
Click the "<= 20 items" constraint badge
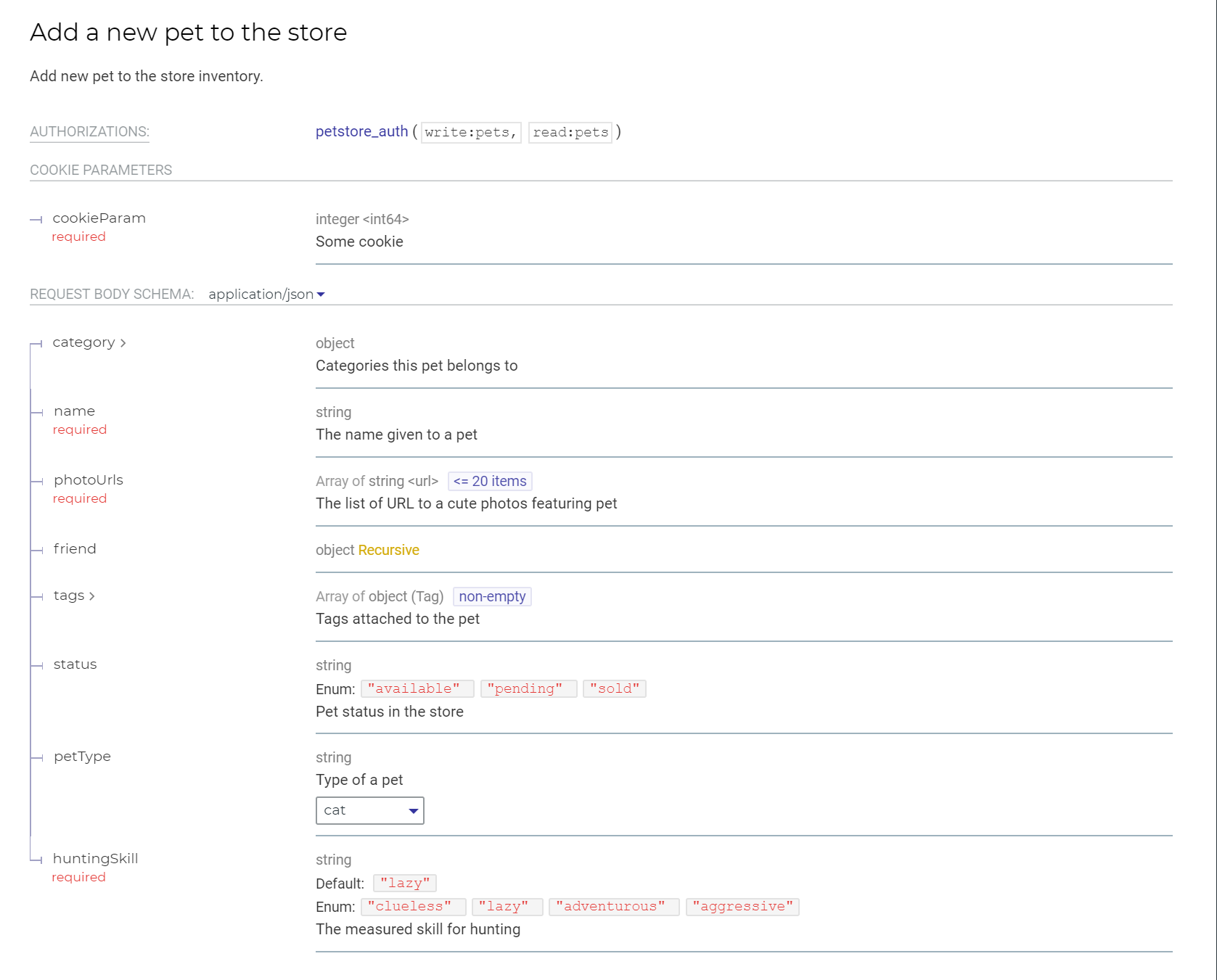(490, 481)
